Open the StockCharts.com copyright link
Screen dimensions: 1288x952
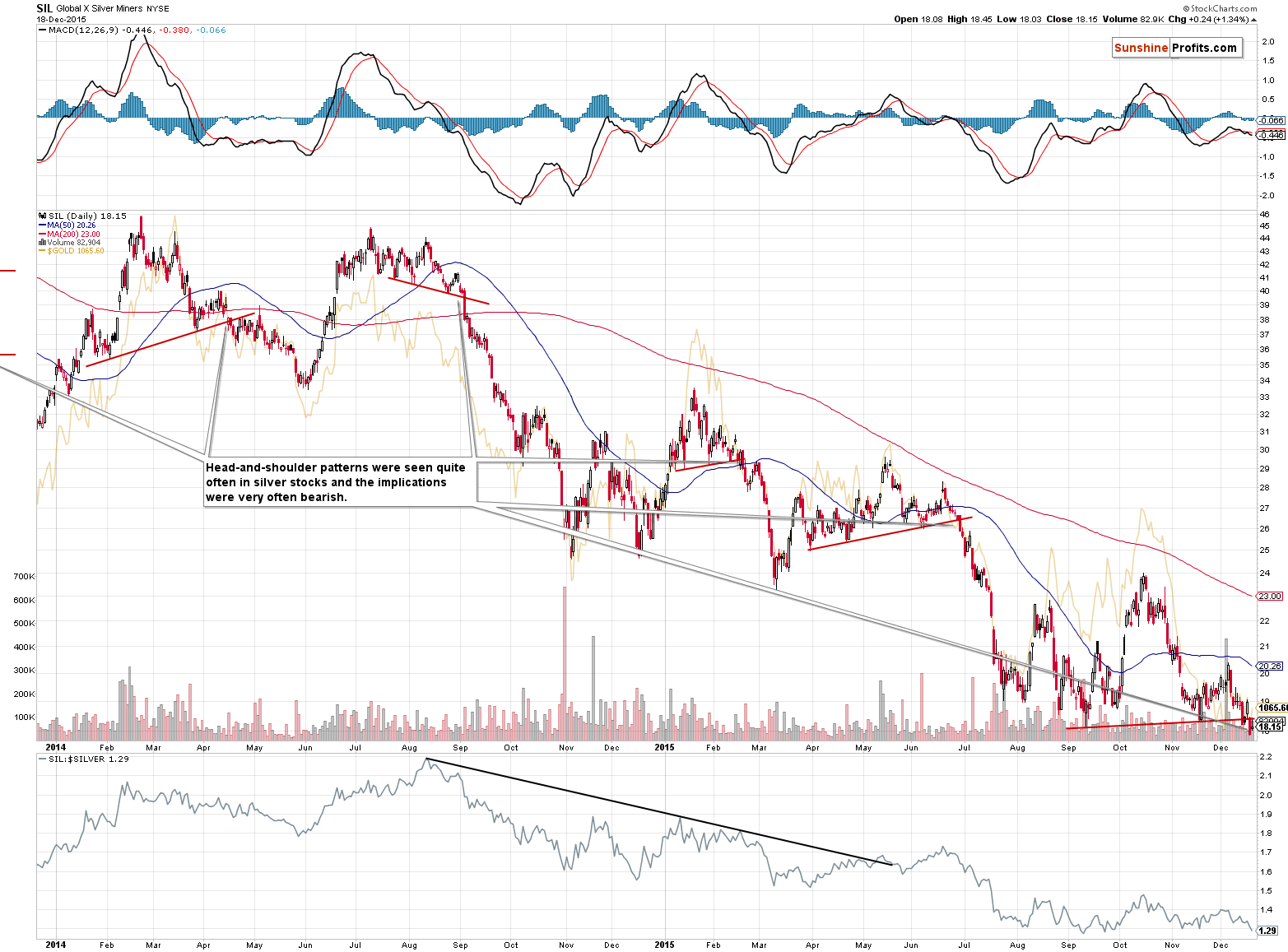1219,8
